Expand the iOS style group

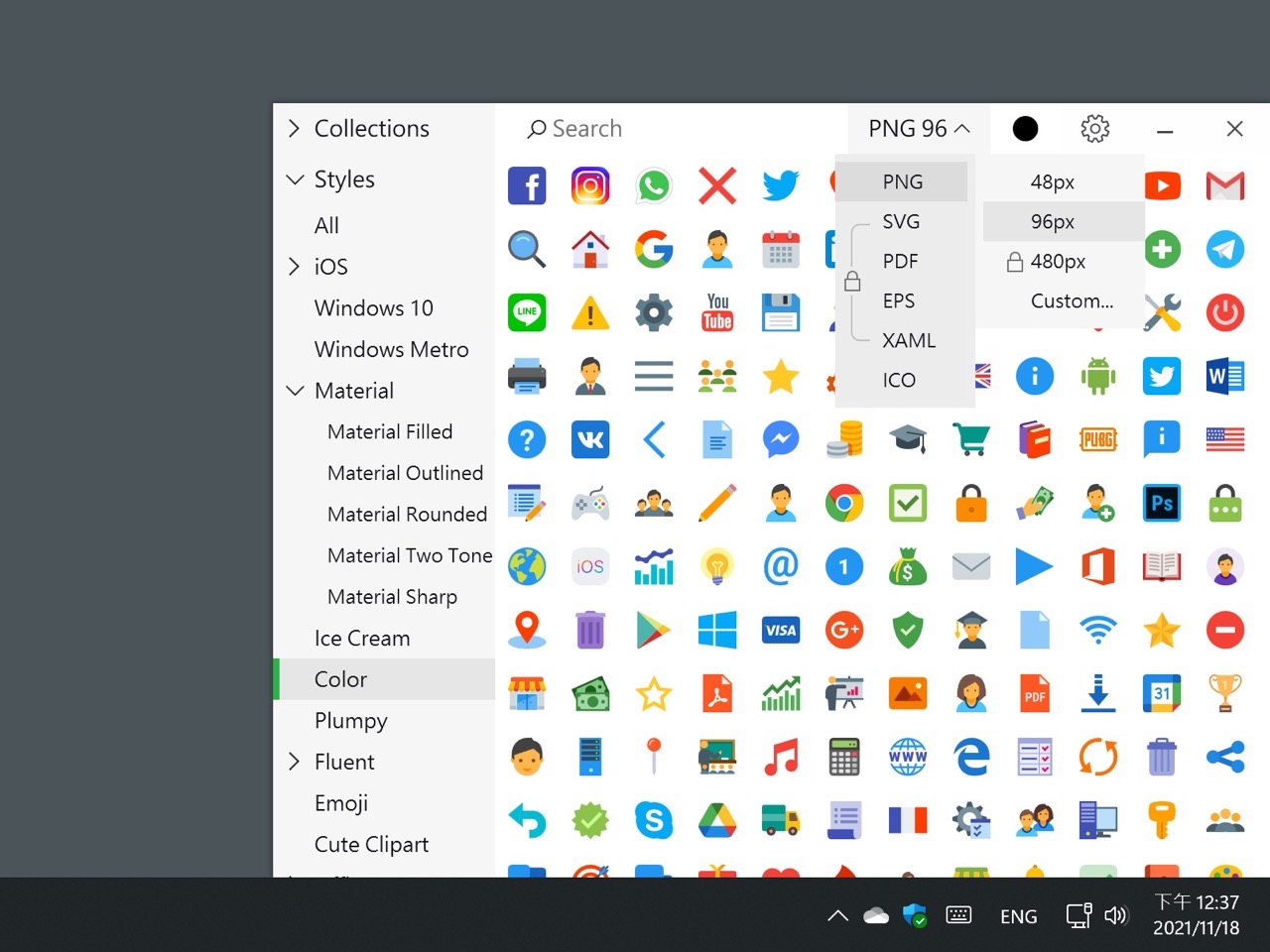coord(294,266)
